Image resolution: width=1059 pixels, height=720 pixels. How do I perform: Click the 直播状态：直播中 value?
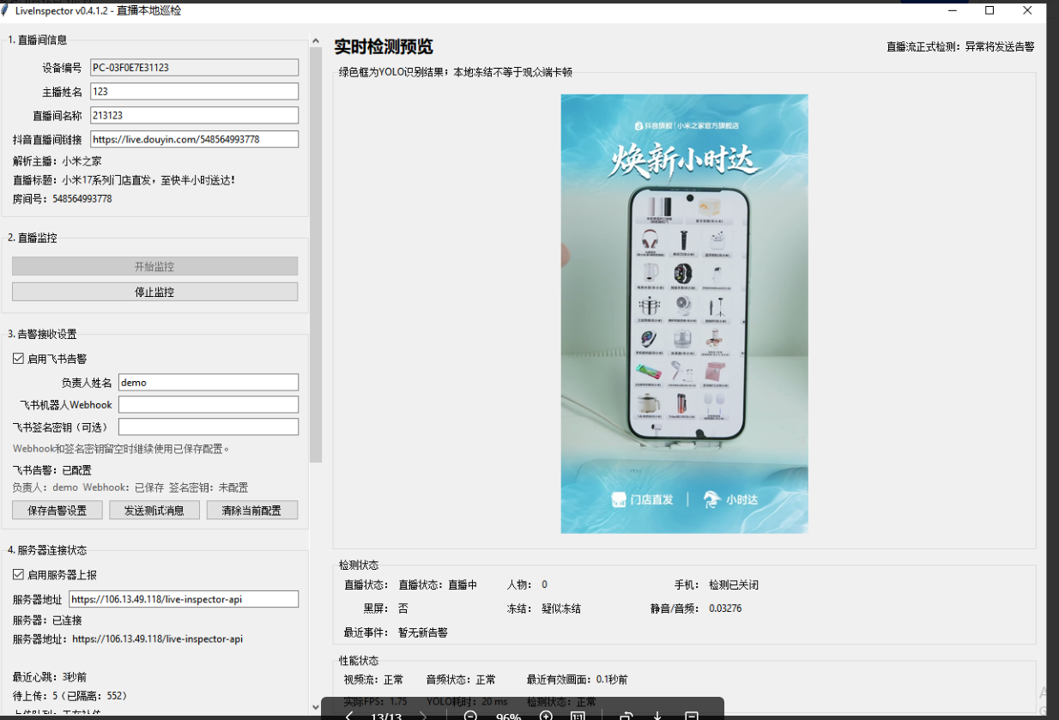(438, 585)
